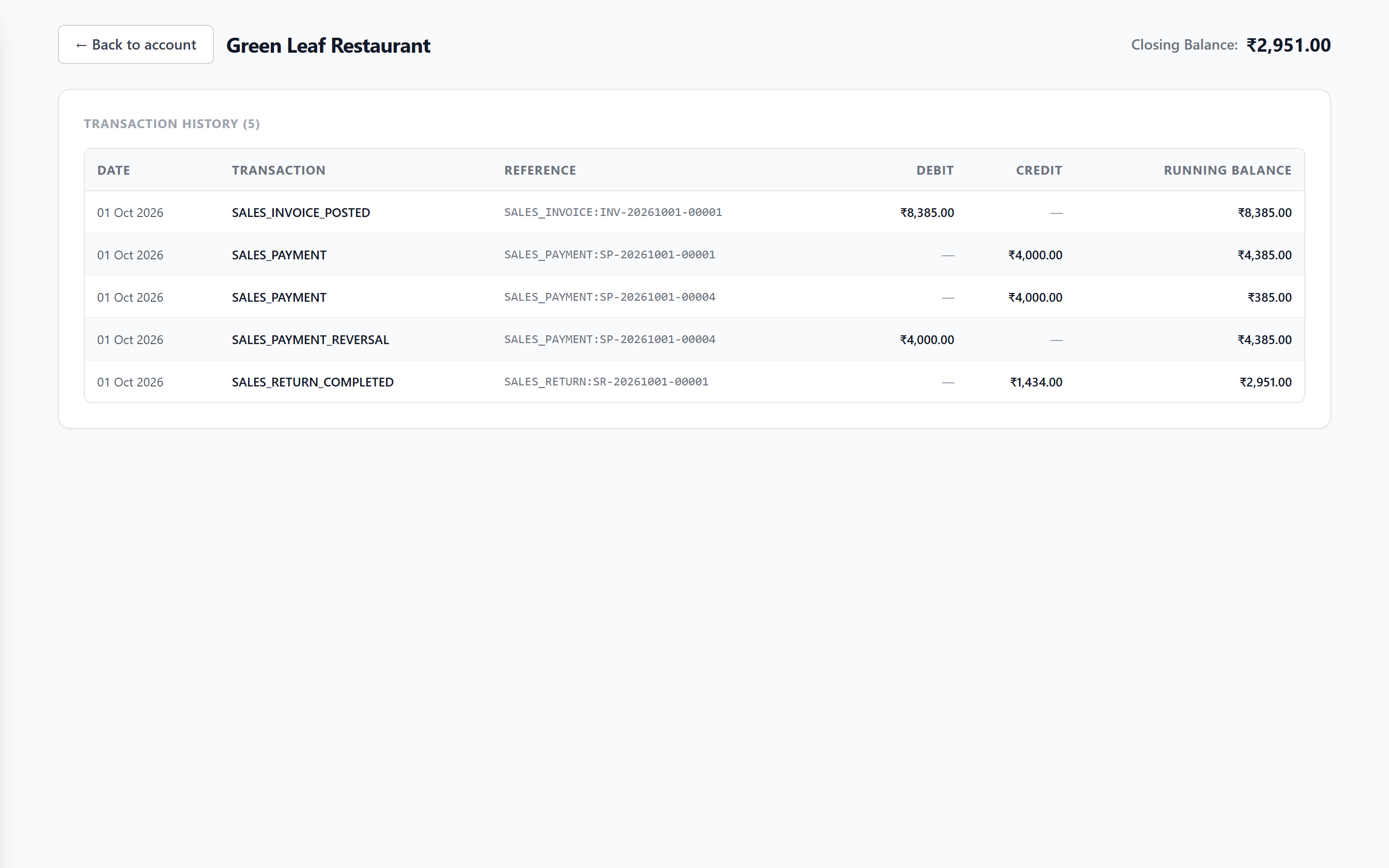Click reference SR-20261001-00001

[606, 382]
